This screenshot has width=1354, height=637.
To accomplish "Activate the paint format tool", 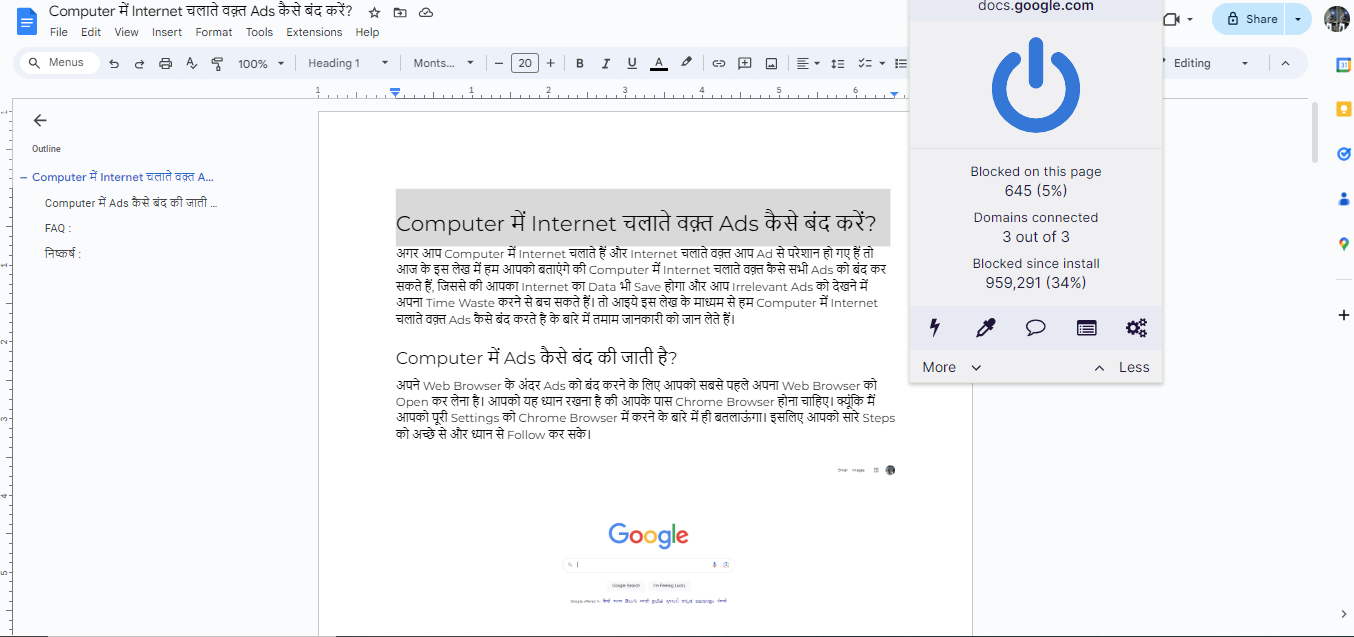I will click(217, 63).
